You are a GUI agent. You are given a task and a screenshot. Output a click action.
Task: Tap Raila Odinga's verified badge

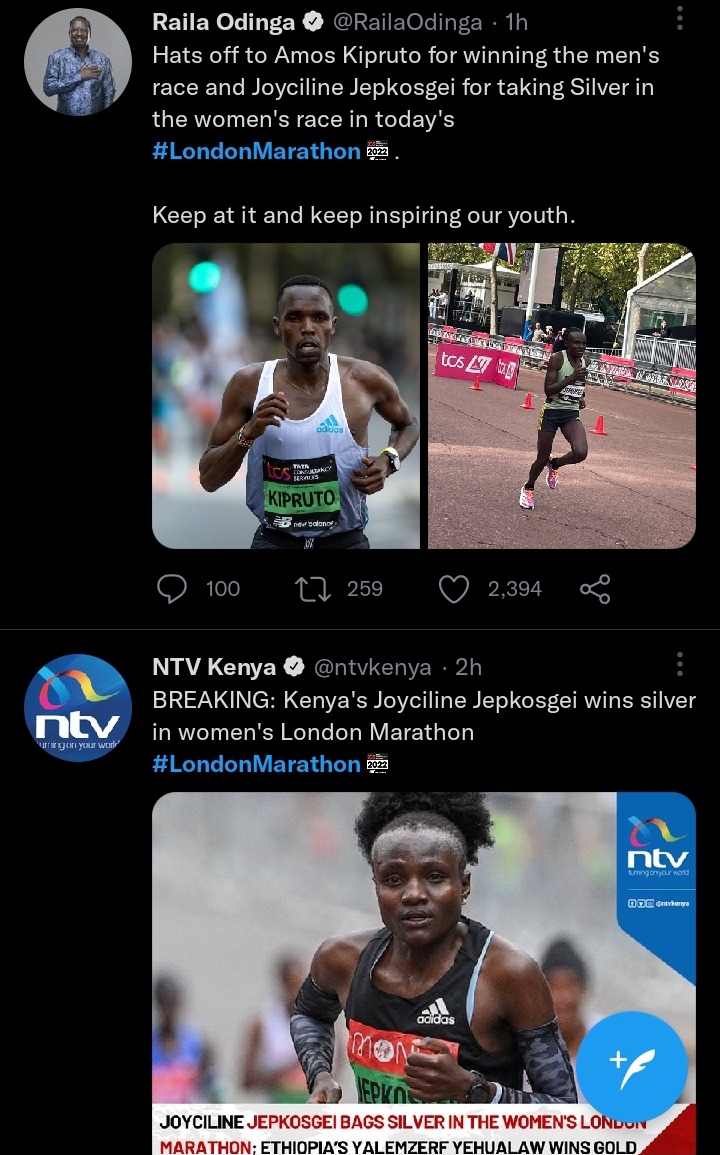[313, 22]
